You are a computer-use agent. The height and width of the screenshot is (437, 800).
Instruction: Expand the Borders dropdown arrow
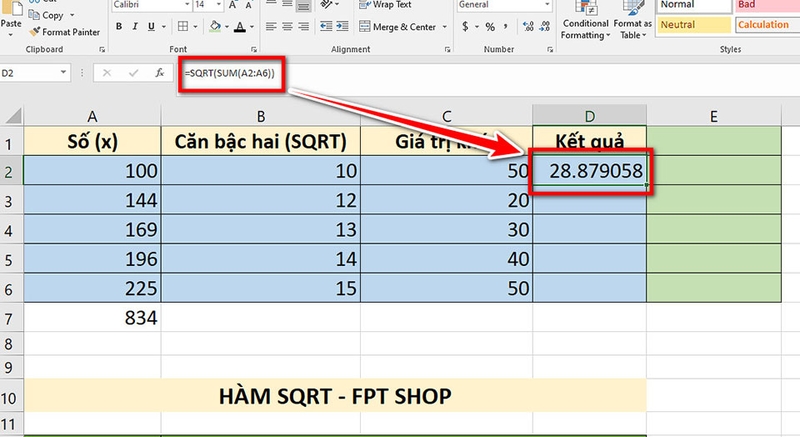[x=195, y=27]
